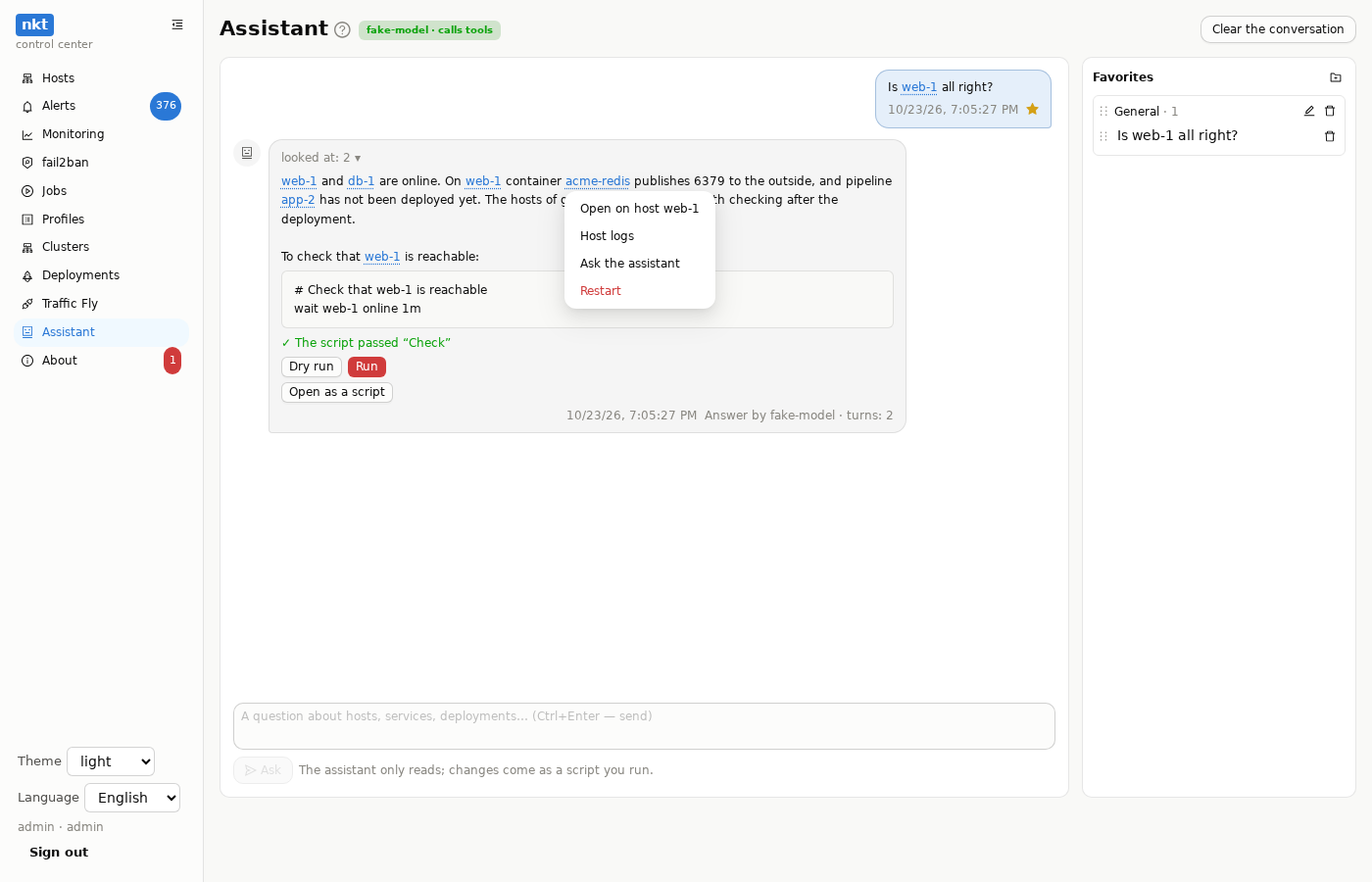
Task: Open the Theme dropdown
Action: [x=111, y=761]
